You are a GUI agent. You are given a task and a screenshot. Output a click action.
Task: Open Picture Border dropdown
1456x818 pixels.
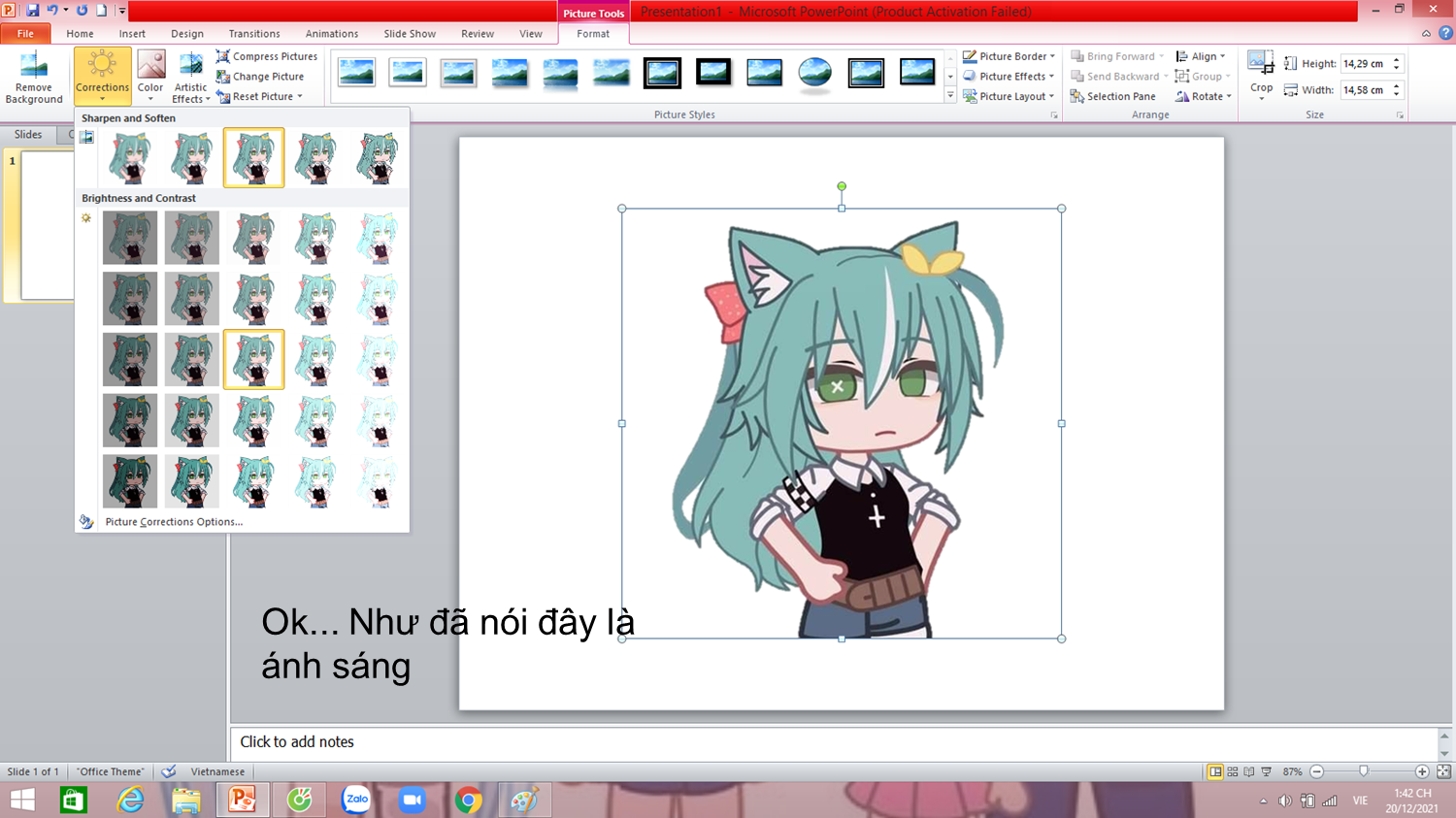coord(1009,56)
